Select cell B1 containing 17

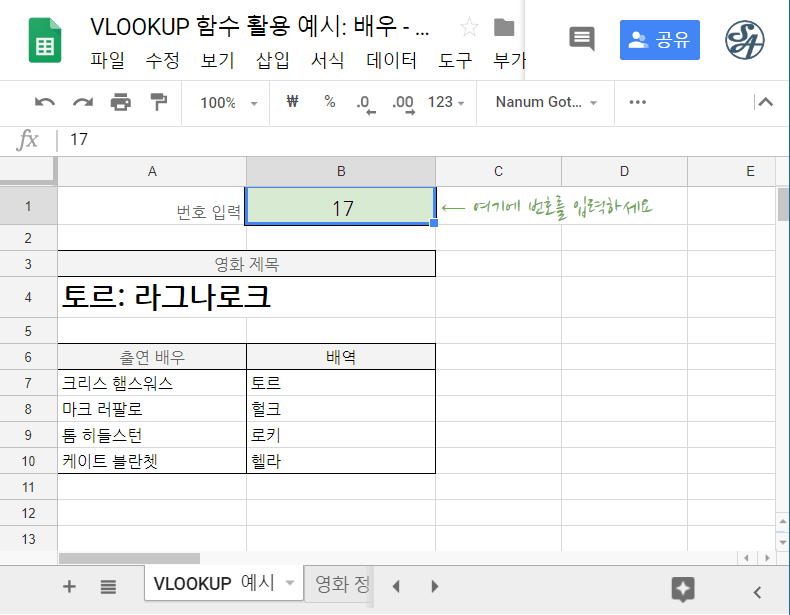[x=341, y=207]
